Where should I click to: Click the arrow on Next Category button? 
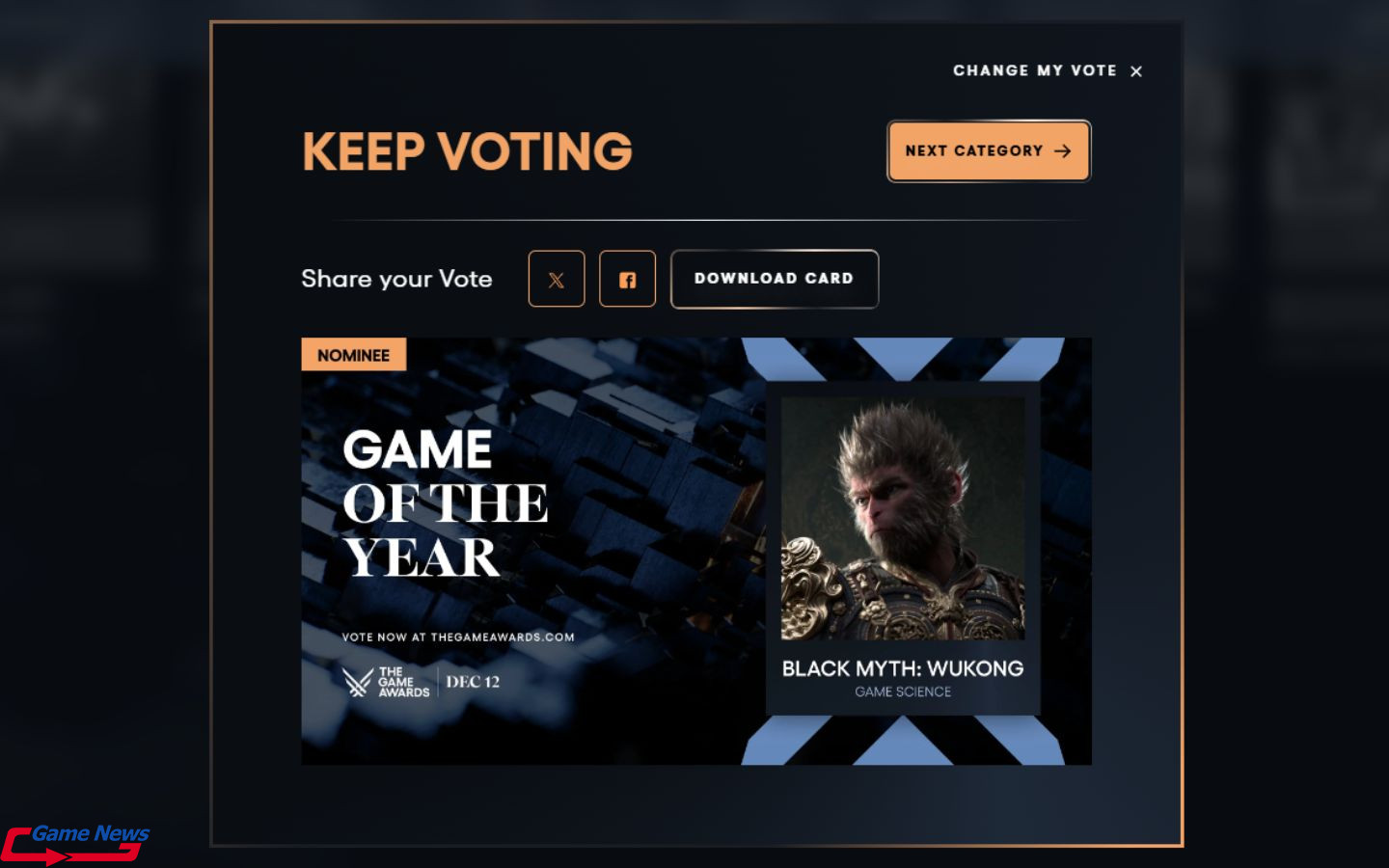pos(1063,151)
